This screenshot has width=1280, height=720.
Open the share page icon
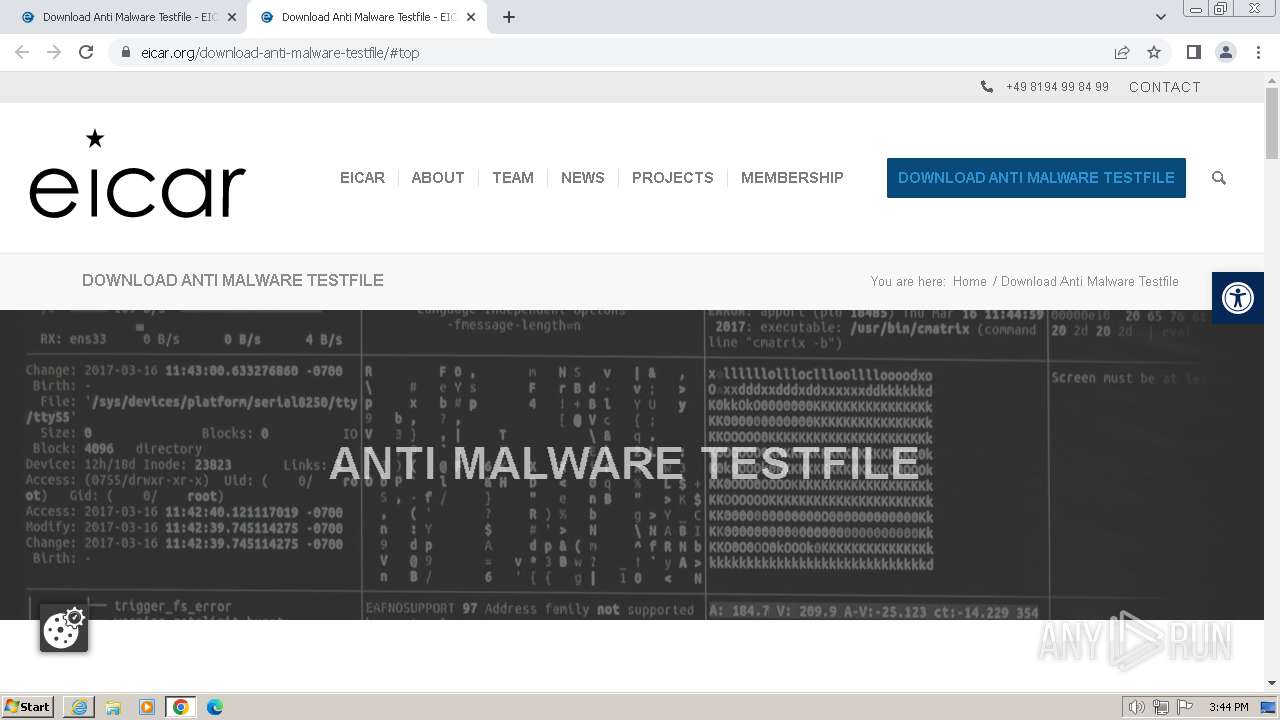coord(1122,52)
